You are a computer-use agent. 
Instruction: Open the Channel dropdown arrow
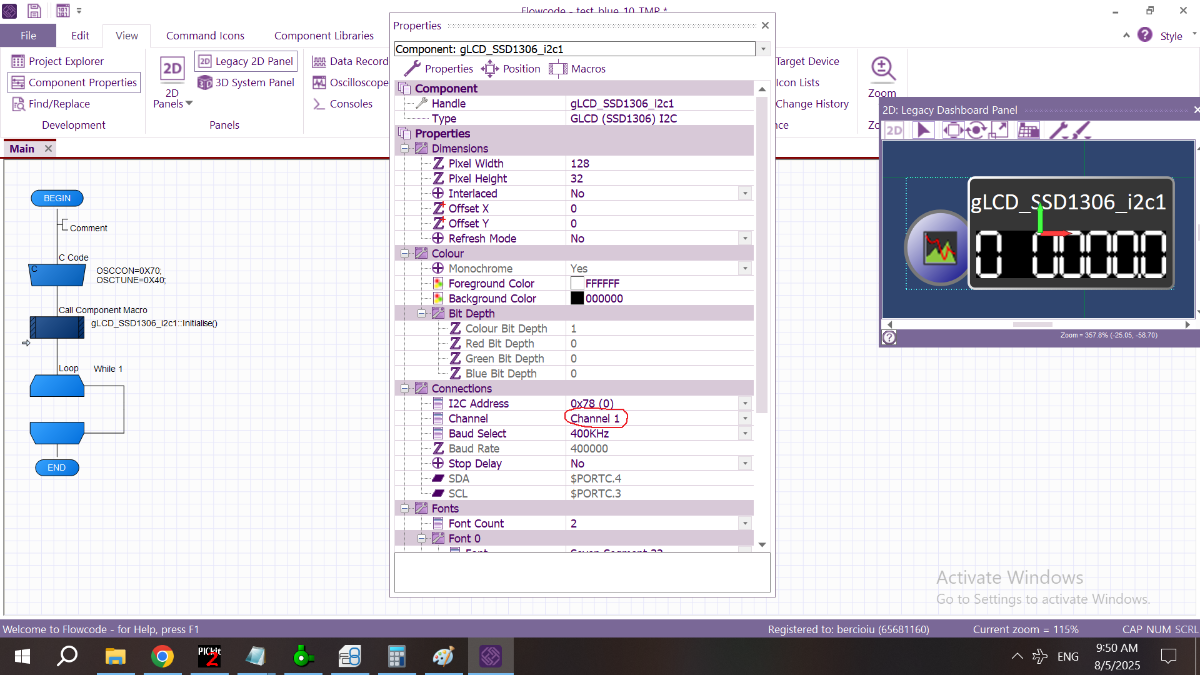[x=744, y=418]
